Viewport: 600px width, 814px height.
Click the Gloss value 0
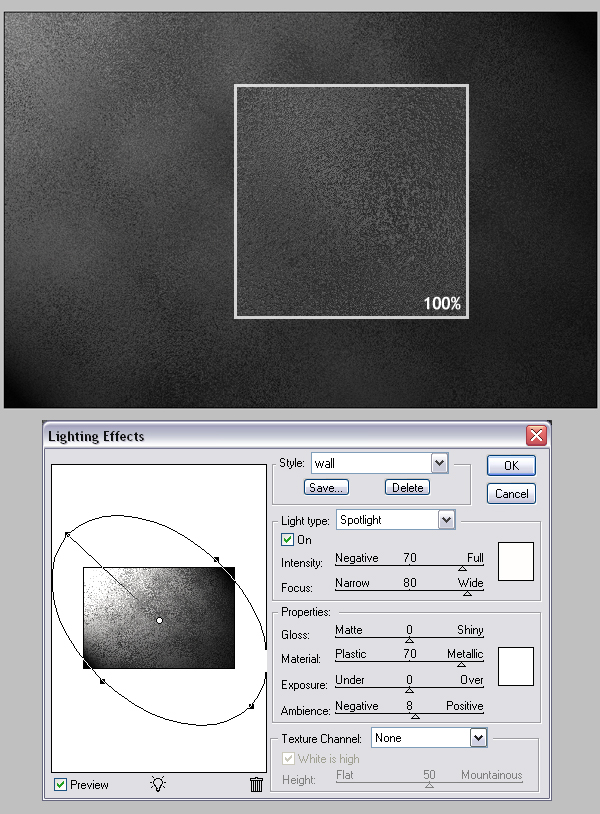click(410, 630)
